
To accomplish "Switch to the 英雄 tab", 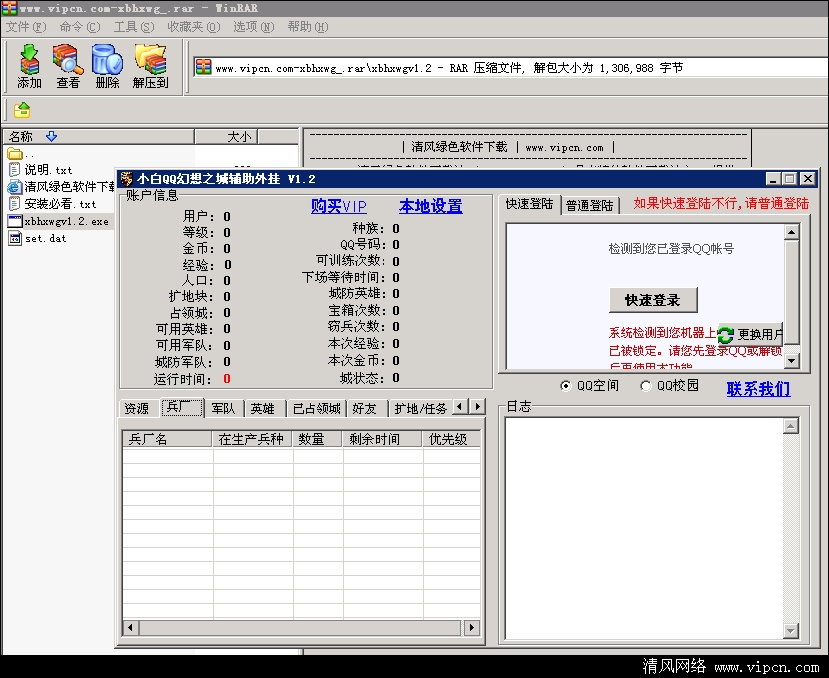I will click(x=262, y=408).
